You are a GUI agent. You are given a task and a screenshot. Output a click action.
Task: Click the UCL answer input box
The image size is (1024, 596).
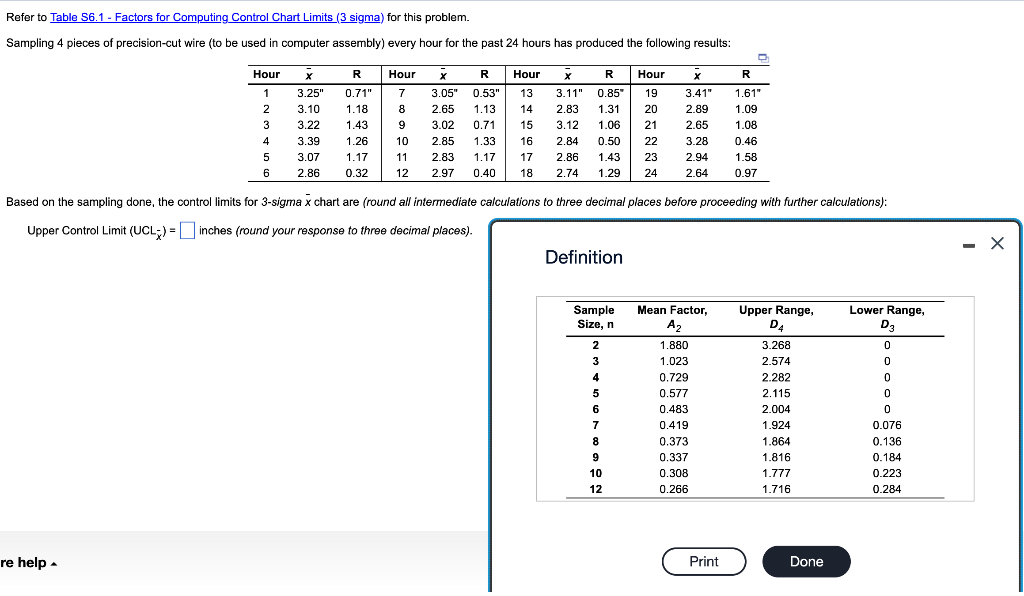[x=187, y=230]
